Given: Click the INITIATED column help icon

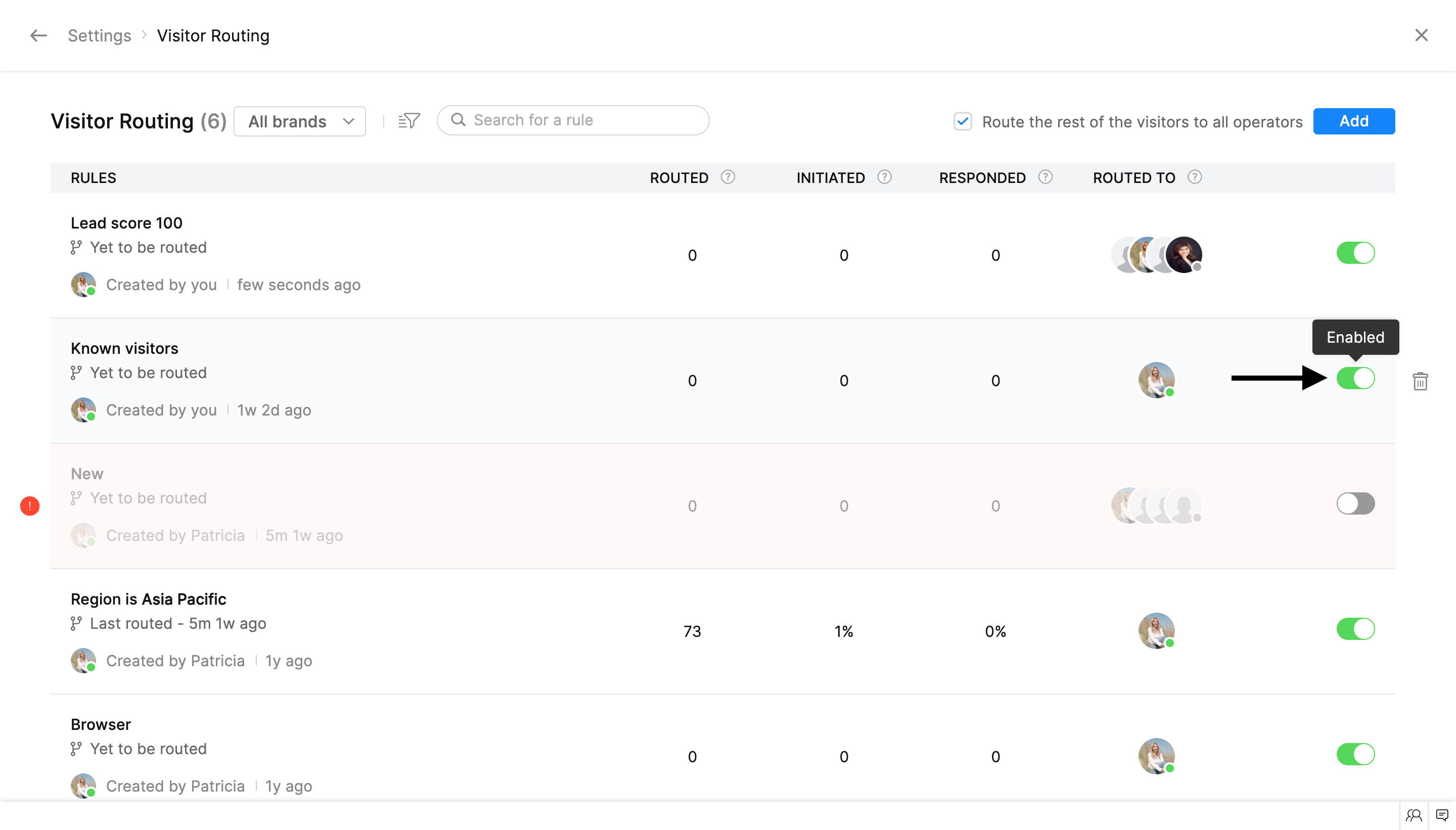Looking at the screenshot, I should pos(884,177).
